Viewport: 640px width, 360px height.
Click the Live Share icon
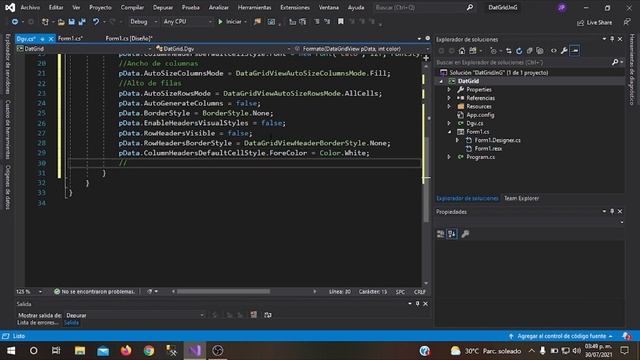click(x=595, y=22)
